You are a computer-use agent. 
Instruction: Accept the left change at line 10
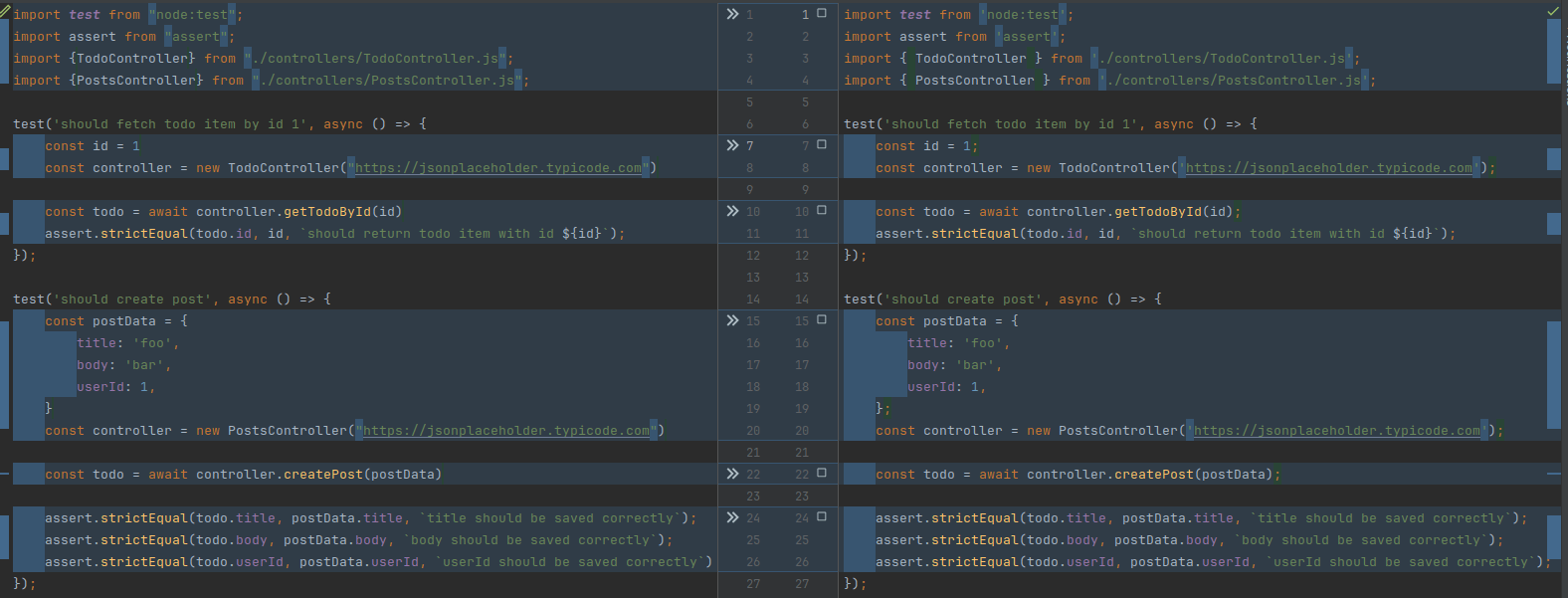tap(732, 211)
